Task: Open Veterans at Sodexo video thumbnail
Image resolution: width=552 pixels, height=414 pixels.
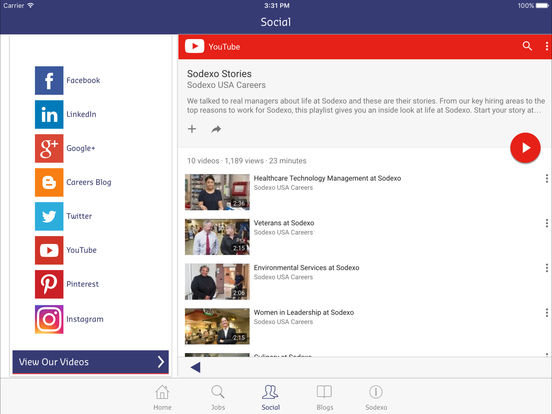Action: (x=217, y=237)
